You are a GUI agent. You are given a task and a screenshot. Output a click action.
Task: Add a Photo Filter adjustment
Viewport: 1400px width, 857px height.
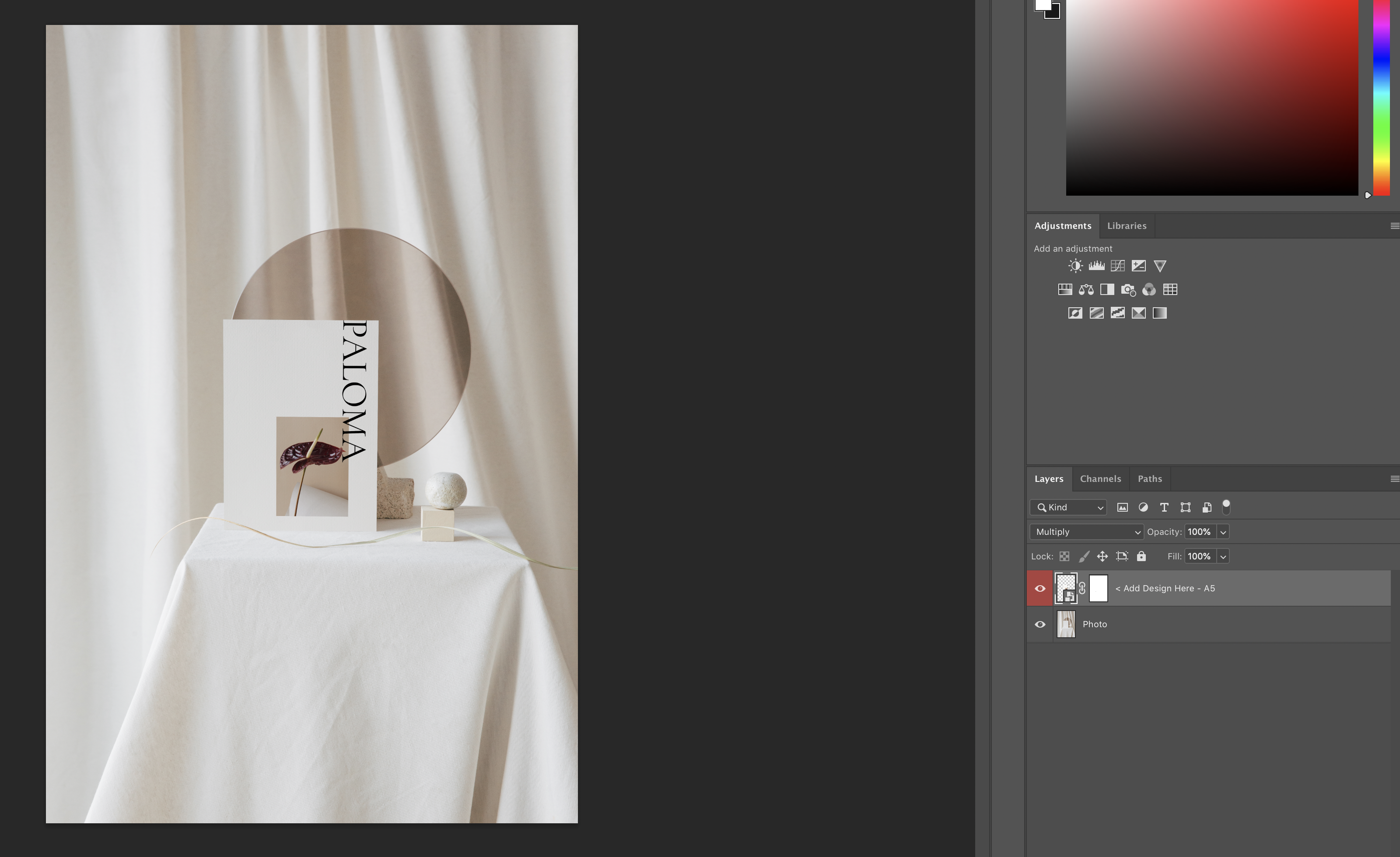coord(1128,290)
